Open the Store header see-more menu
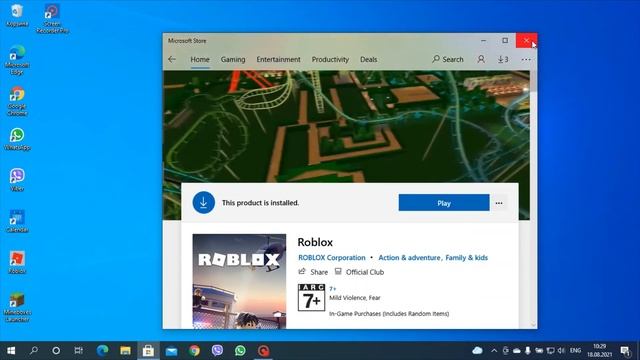Viewport: 640px width, 360px height. point(526,60)
